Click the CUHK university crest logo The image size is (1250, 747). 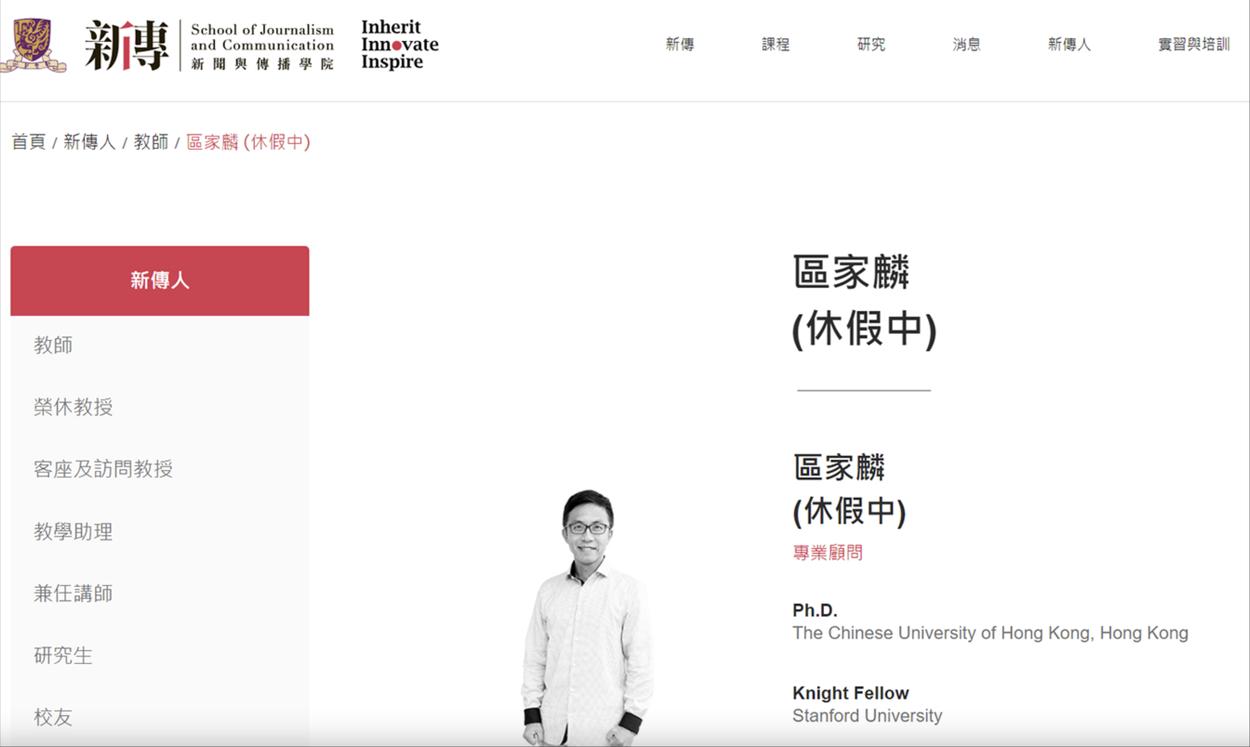click(x=33, y=45)
